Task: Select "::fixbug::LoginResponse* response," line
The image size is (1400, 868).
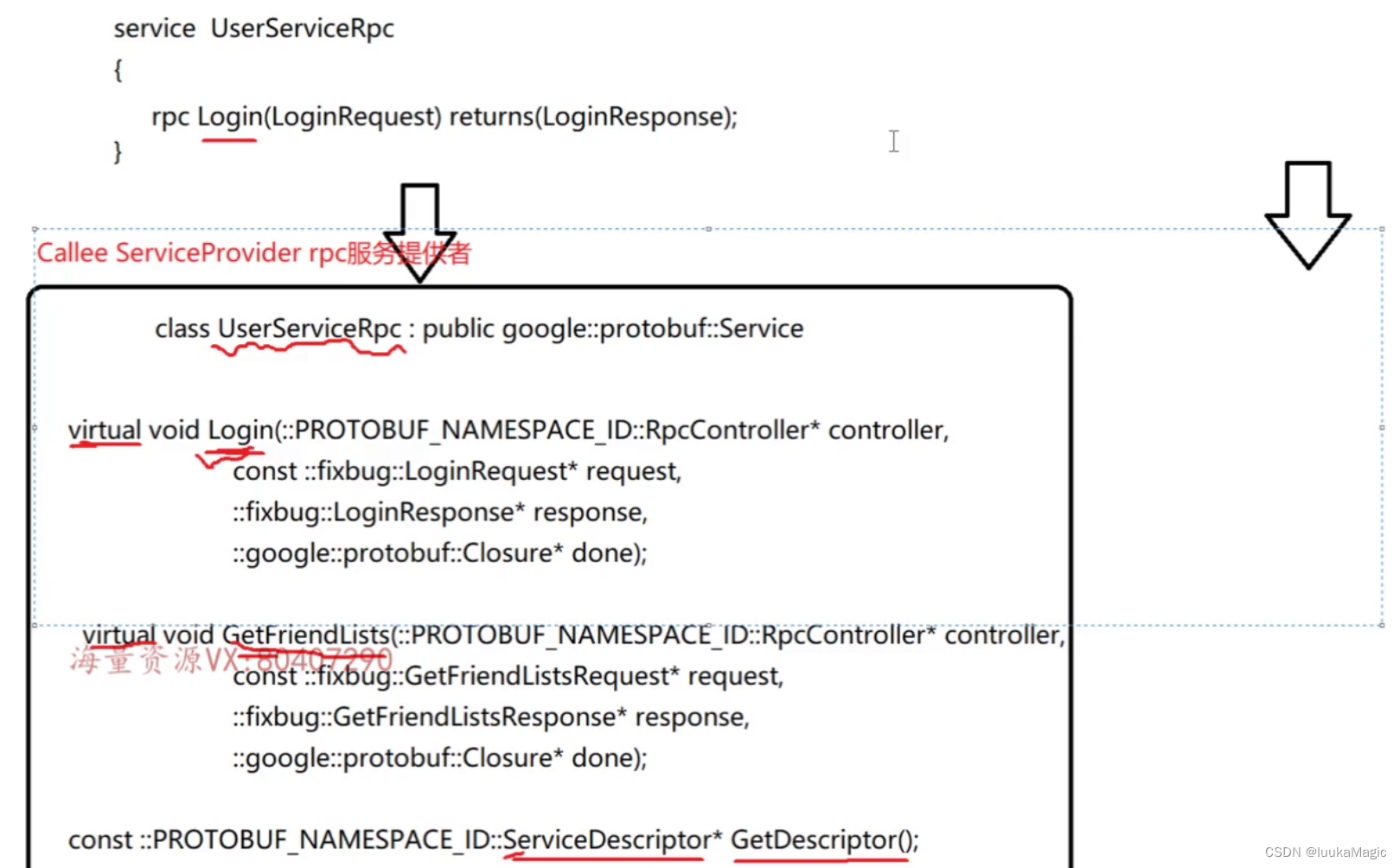Action: (440, 512)
